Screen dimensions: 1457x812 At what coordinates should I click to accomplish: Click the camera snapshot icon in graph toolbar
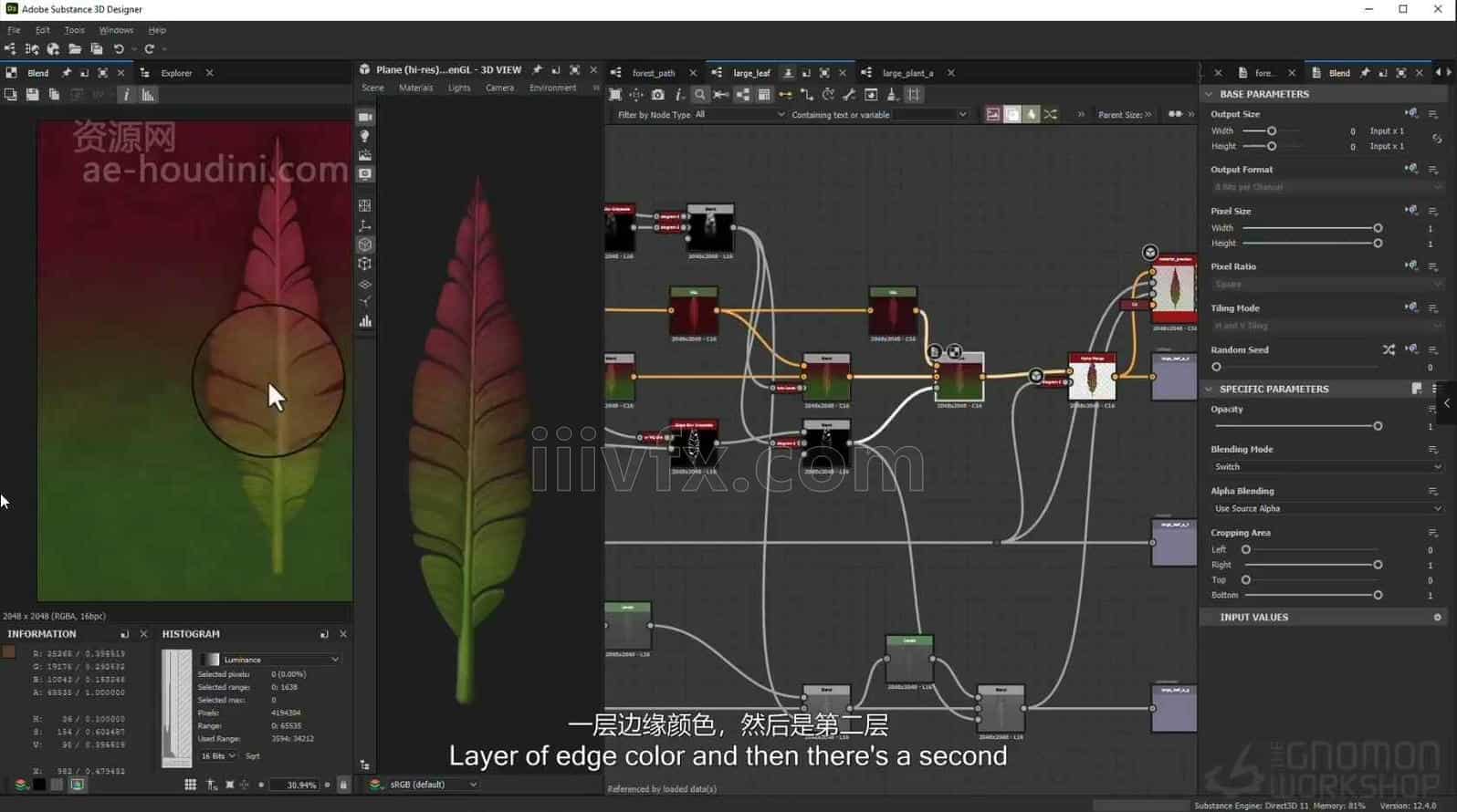tap(657, 95)
